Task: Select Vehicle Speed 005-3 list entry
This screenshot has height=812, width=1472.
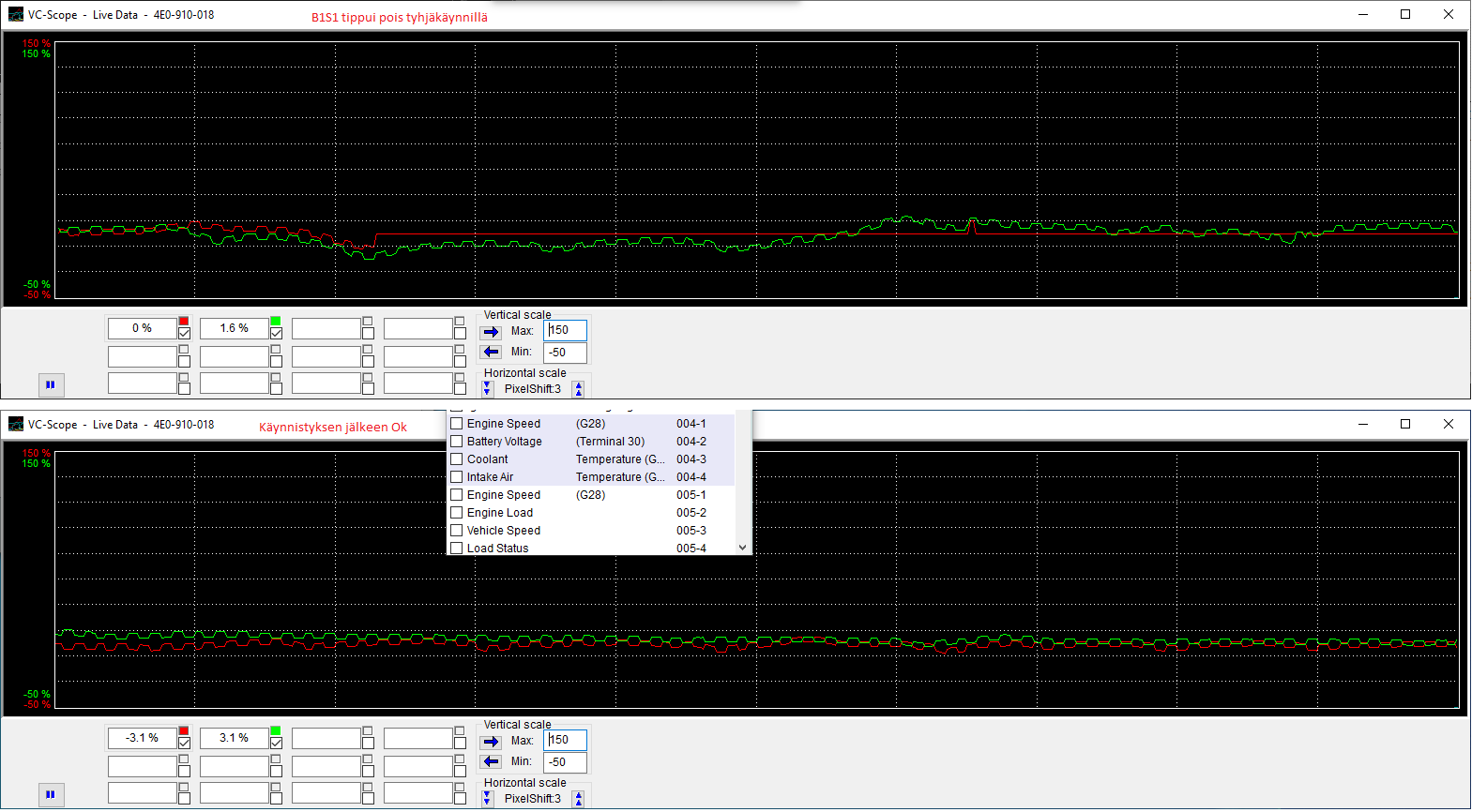Action: pos(504,531)
